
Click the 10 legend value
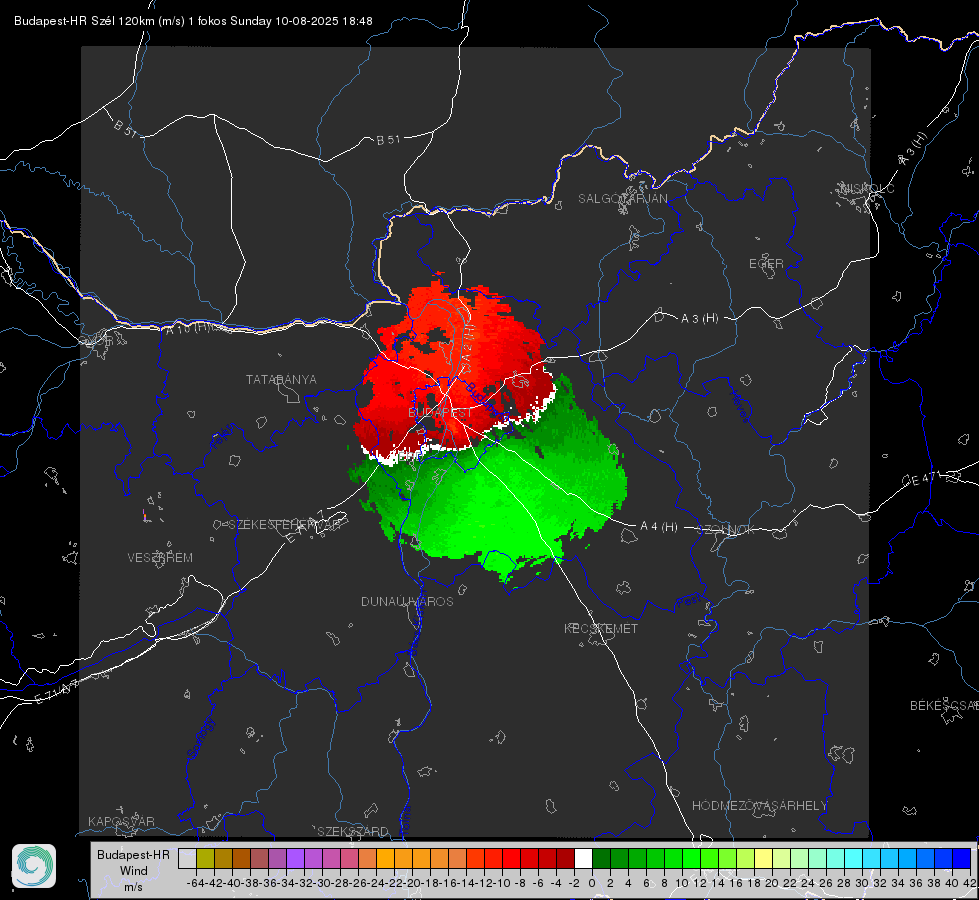click(682, 883)
